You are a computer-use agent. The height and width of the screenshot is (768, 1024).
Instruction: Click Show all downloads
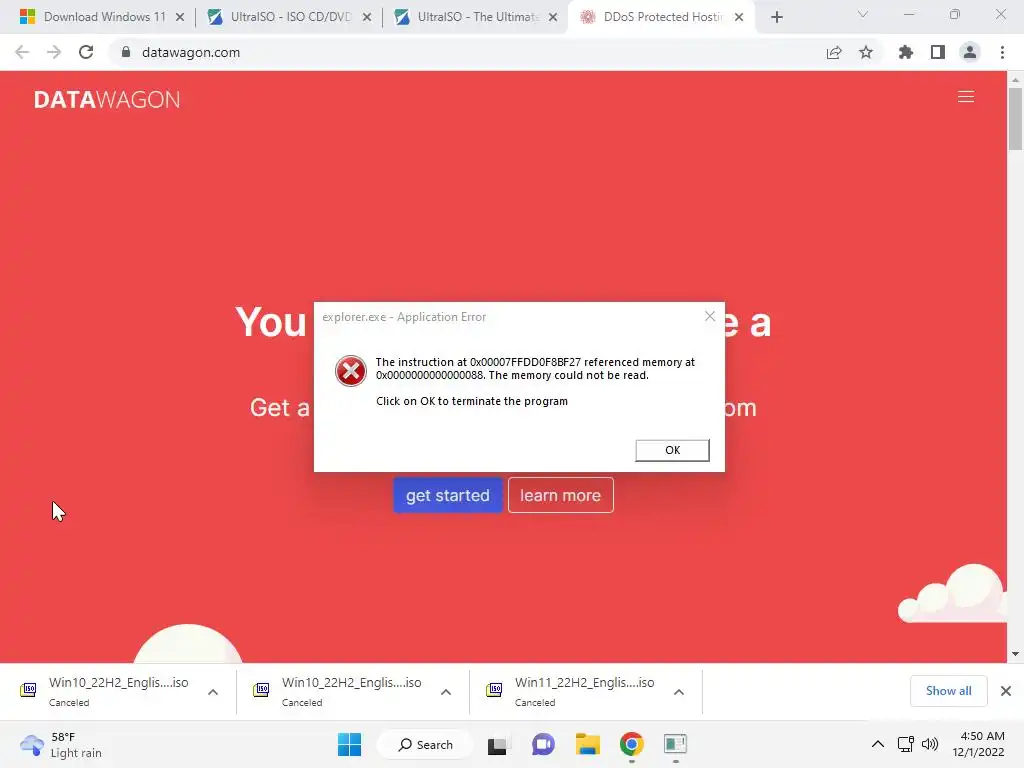pos(948,691)
